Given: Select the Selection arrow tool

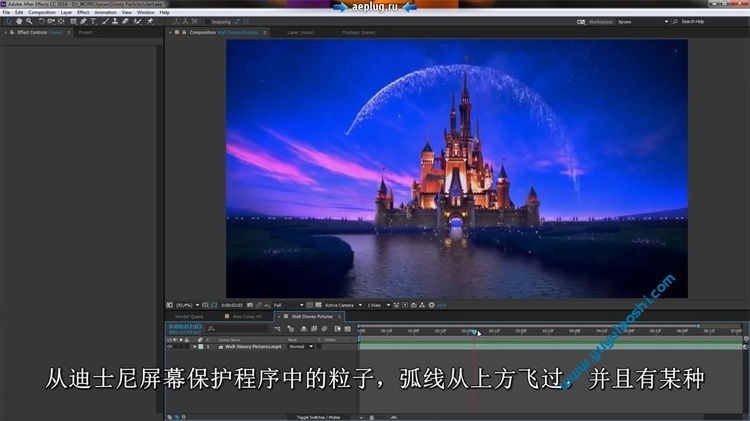Looking at the screenshot, I should point(9,22).
